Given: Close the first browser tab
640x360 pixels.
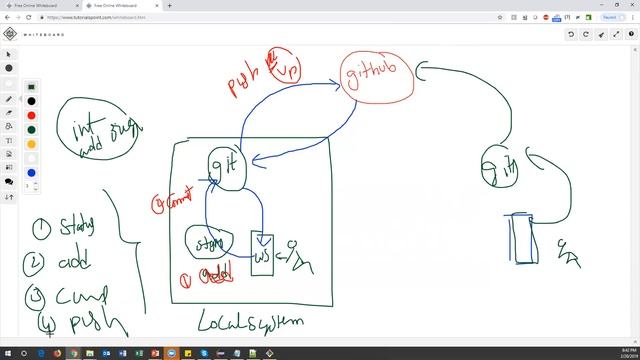Looking at the screenshot, I should pyautogui.click(x=77, y=6).
